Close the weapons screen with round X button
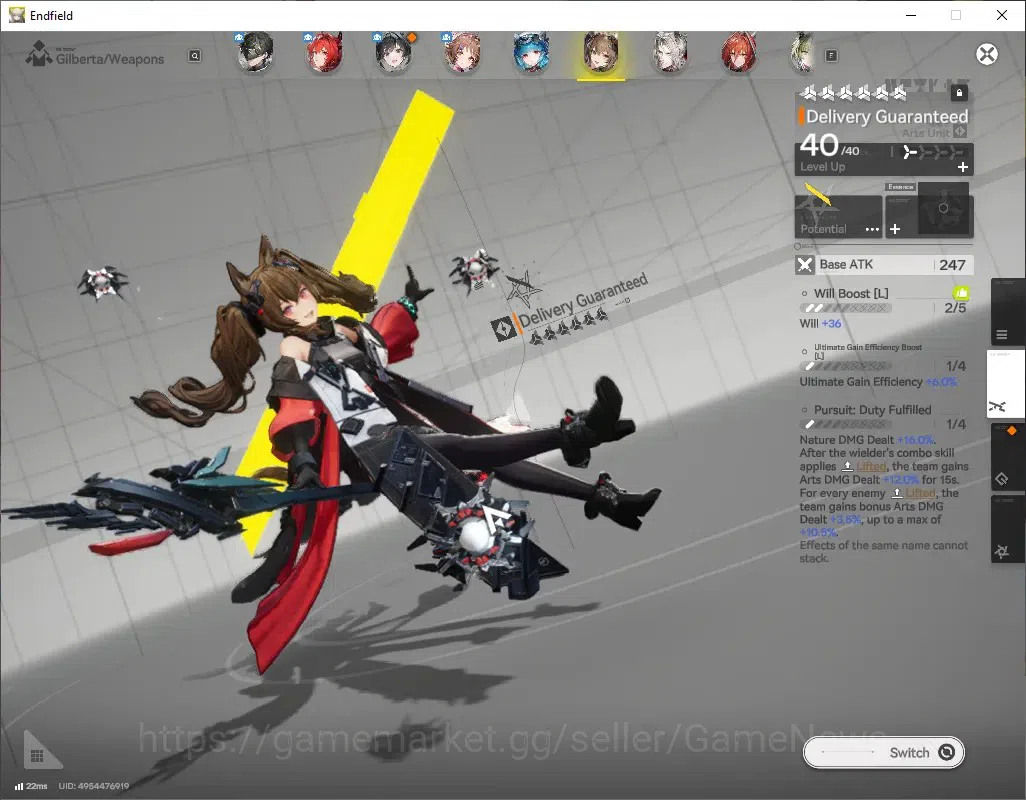The image size is (1026, 800). 987,54
